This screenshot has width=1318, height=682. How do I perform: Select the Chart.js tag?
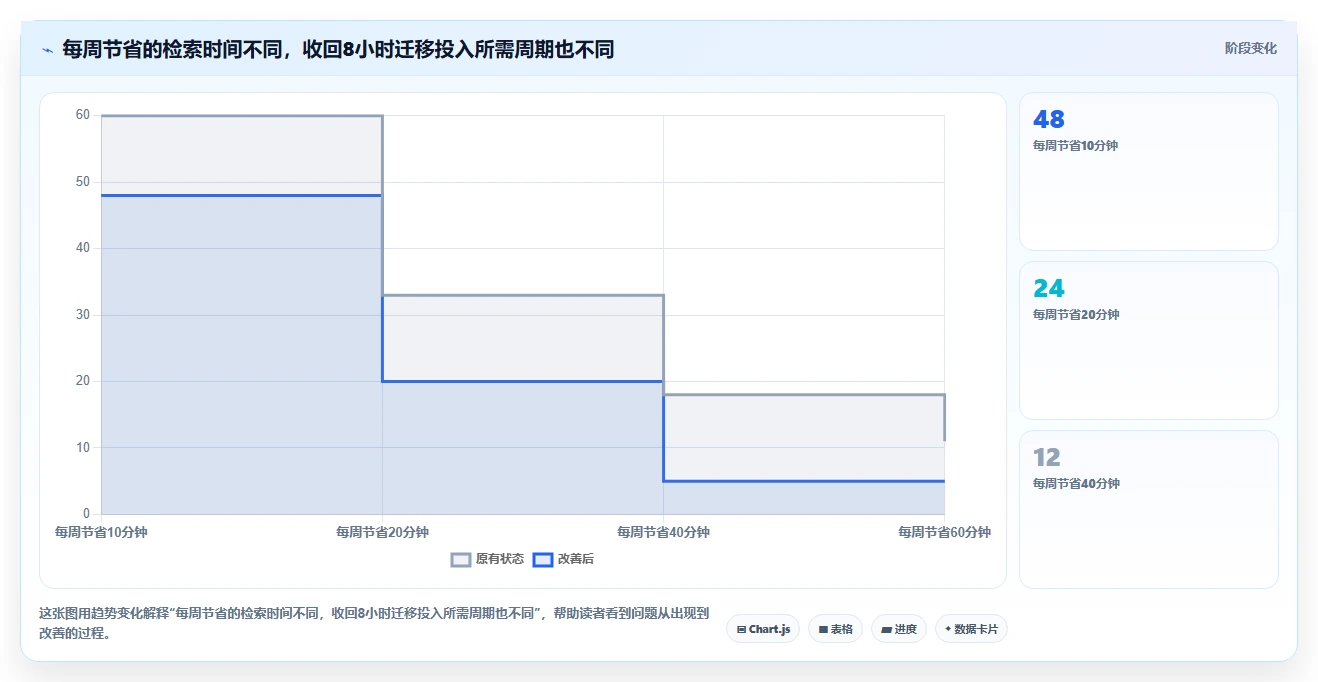(763, 629)
